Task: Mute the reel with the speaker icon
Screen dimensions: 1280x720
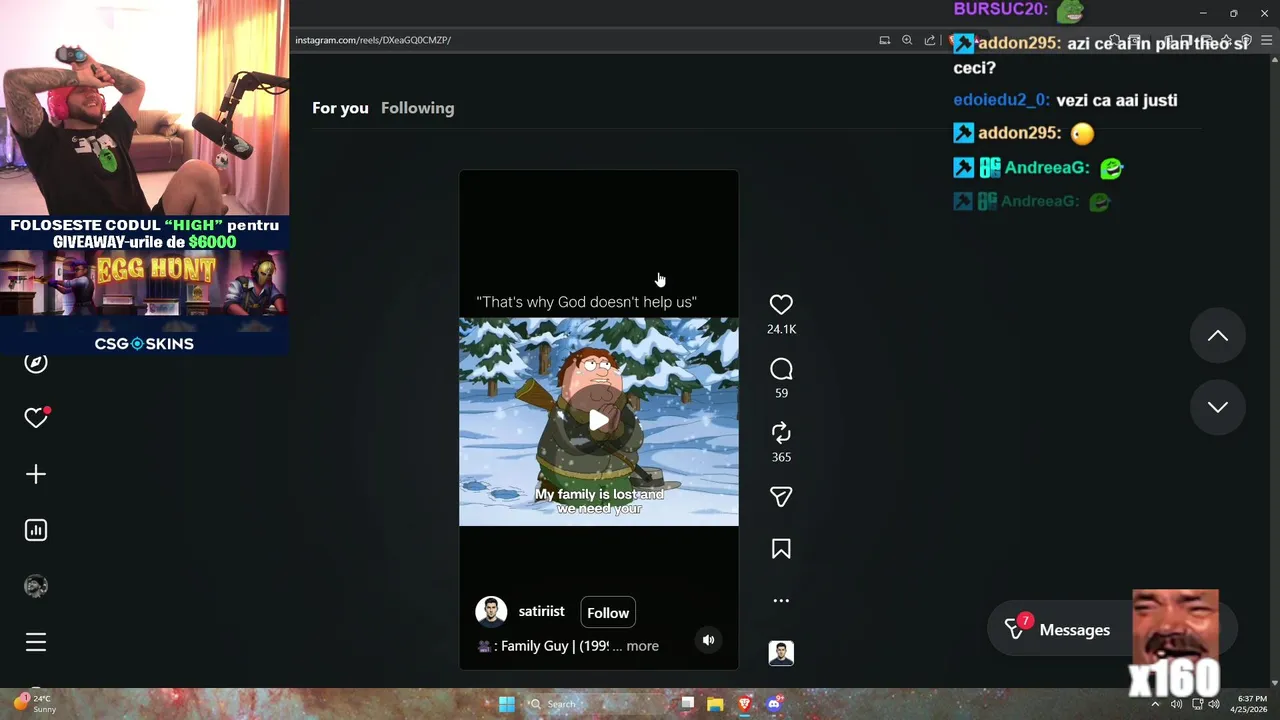Action: (x=708, y=640)
